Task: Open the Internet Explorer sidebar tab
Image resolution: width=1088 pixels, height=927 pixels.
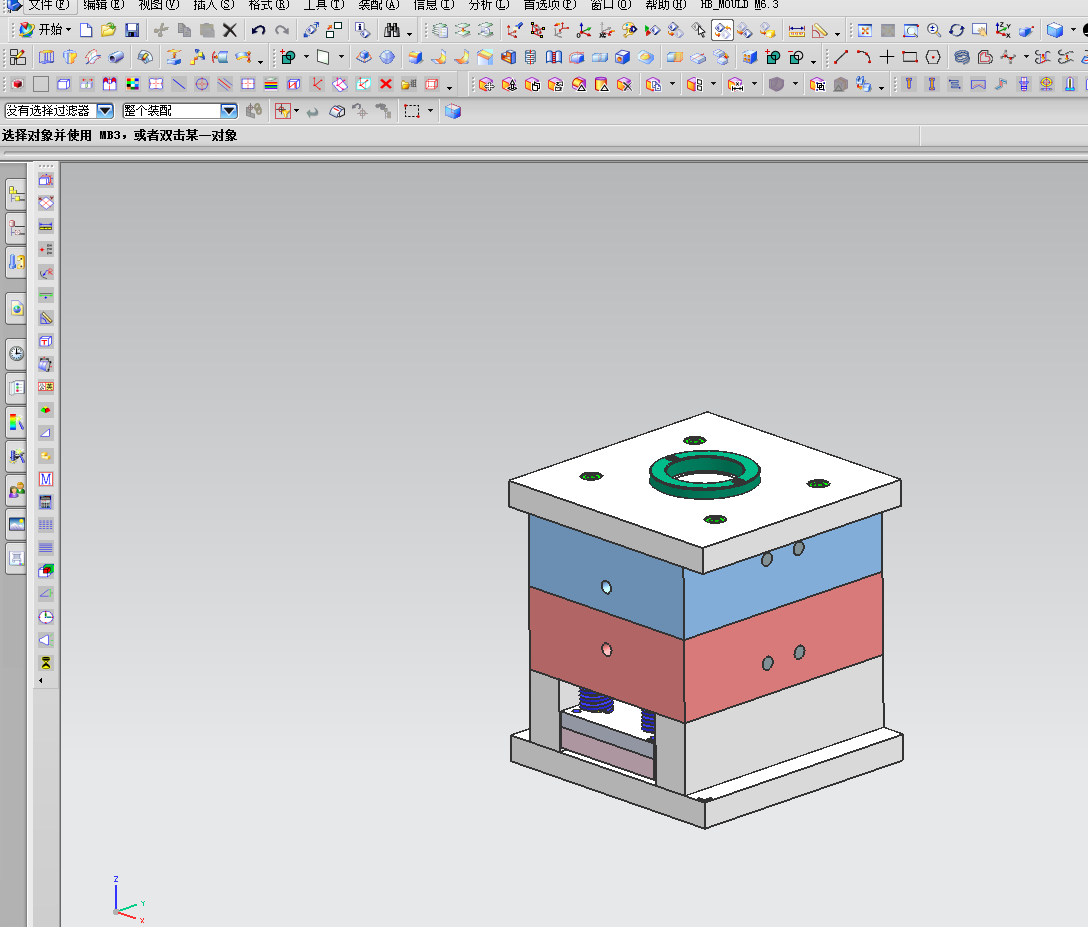Action: (x=17, y=309)
